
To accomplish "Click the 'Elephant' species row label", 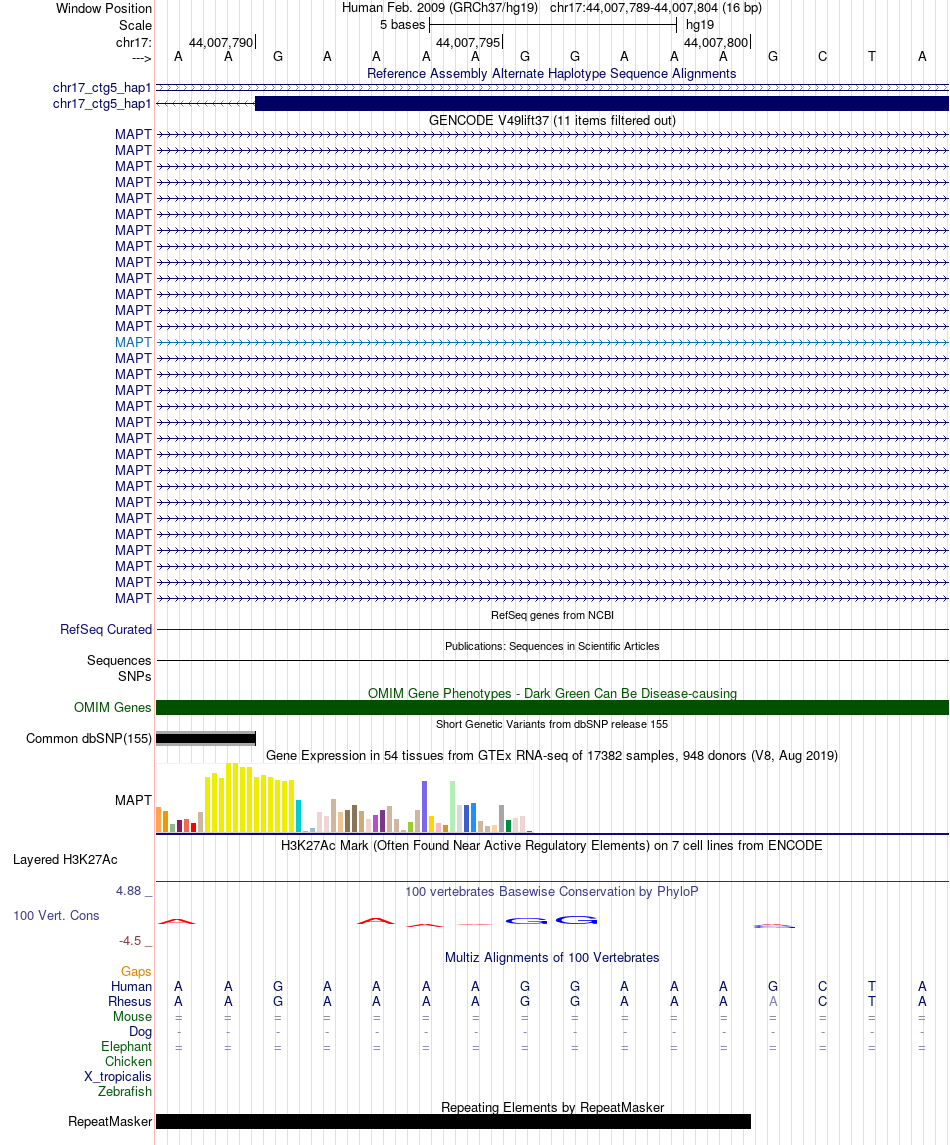I will tap(126, 1046).
